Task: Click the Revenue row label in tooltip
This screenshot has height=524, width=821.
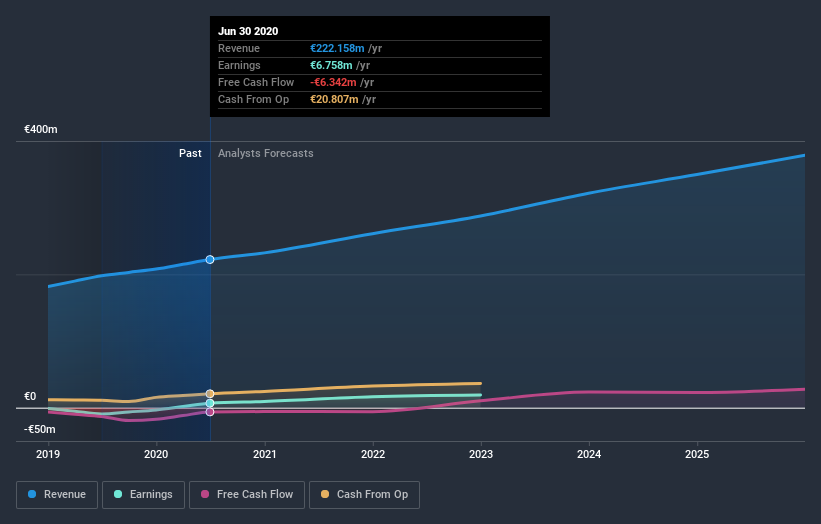Action: [x=239, y=48]
